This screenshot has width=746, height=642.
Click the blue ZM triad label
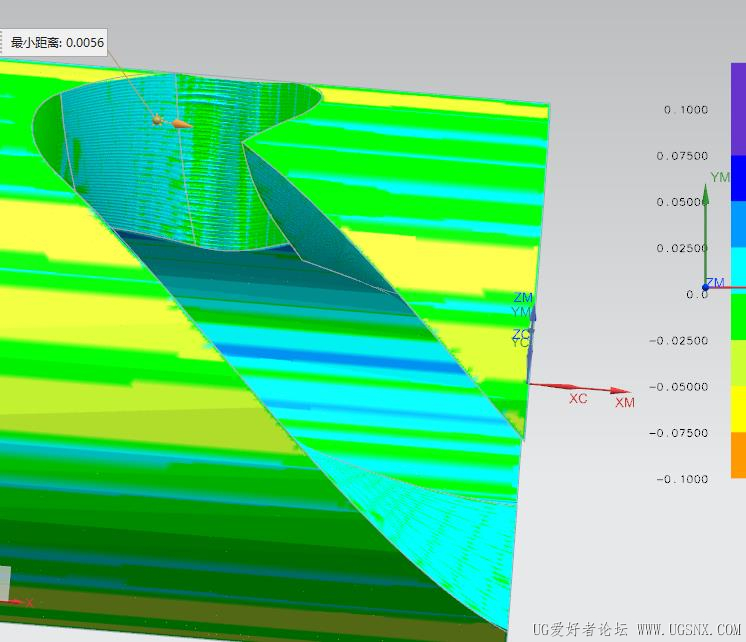523,298
